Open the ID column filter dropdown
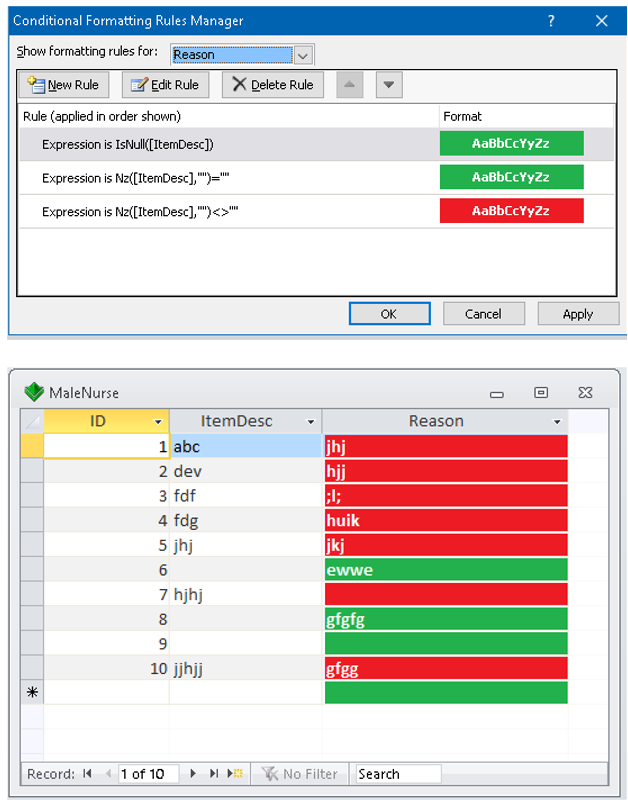This screenshot has width=628, height=804. [x=158, y=422]
